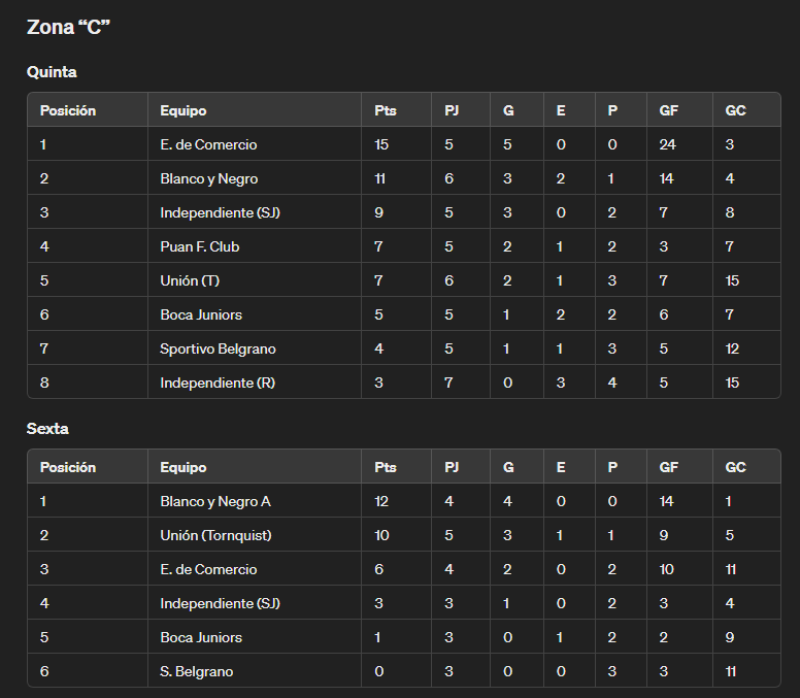The image size is (800, 698).
Task: Select the Unión (T) row in Quinta
Action: click(404, 280)
